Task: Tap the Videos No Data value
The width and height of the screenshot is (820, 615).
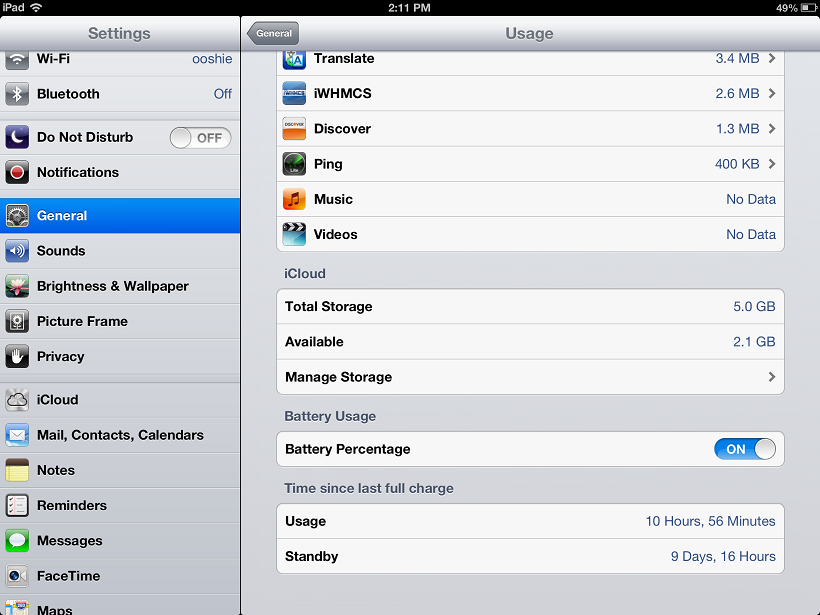Action: coord(751,234)
